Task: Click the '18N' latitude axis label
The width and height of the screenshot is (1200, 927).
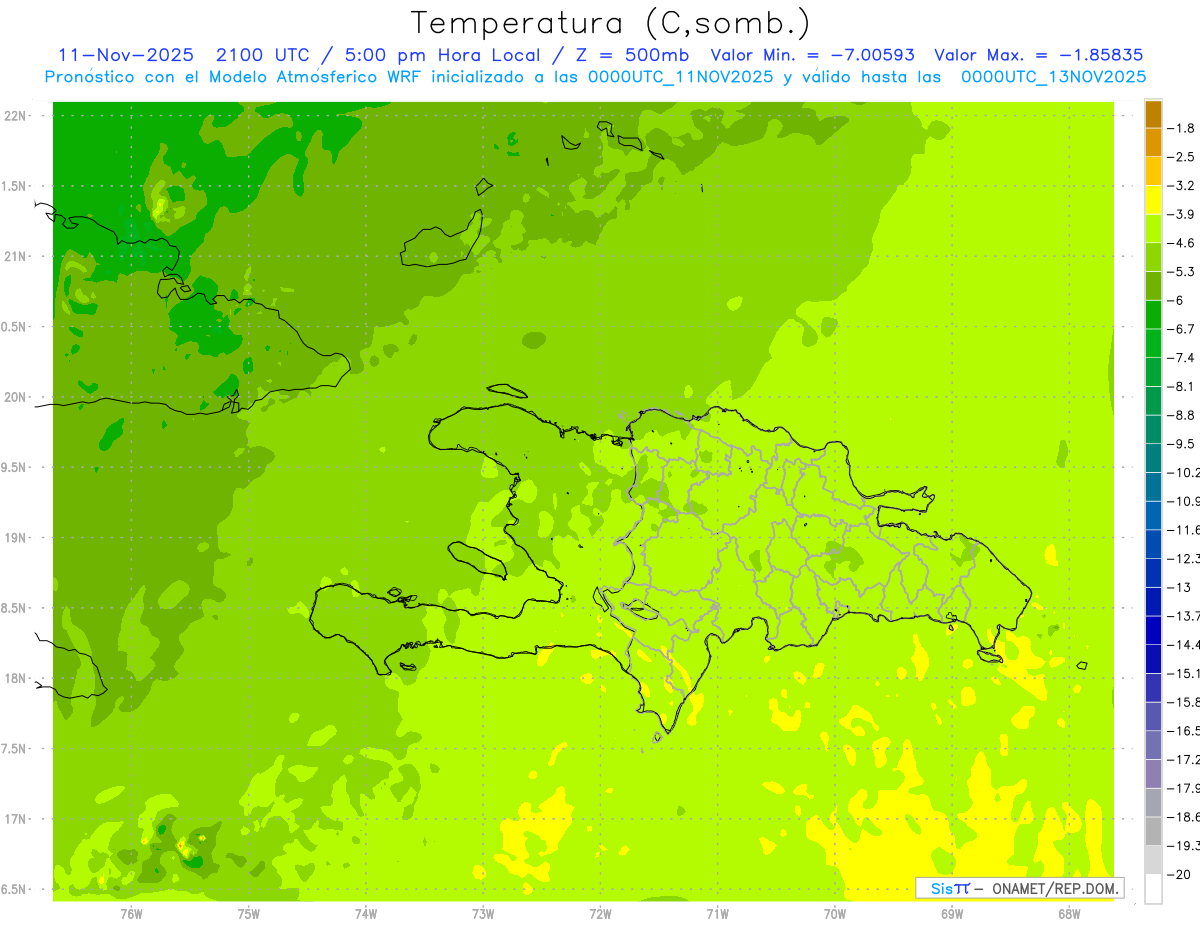Action: [x=16, y=678]
